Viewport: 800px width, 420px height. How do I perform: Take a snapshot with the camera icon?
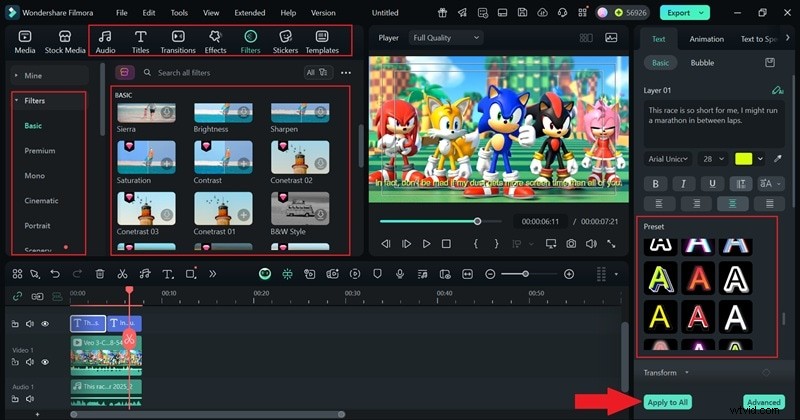point(571,244)
